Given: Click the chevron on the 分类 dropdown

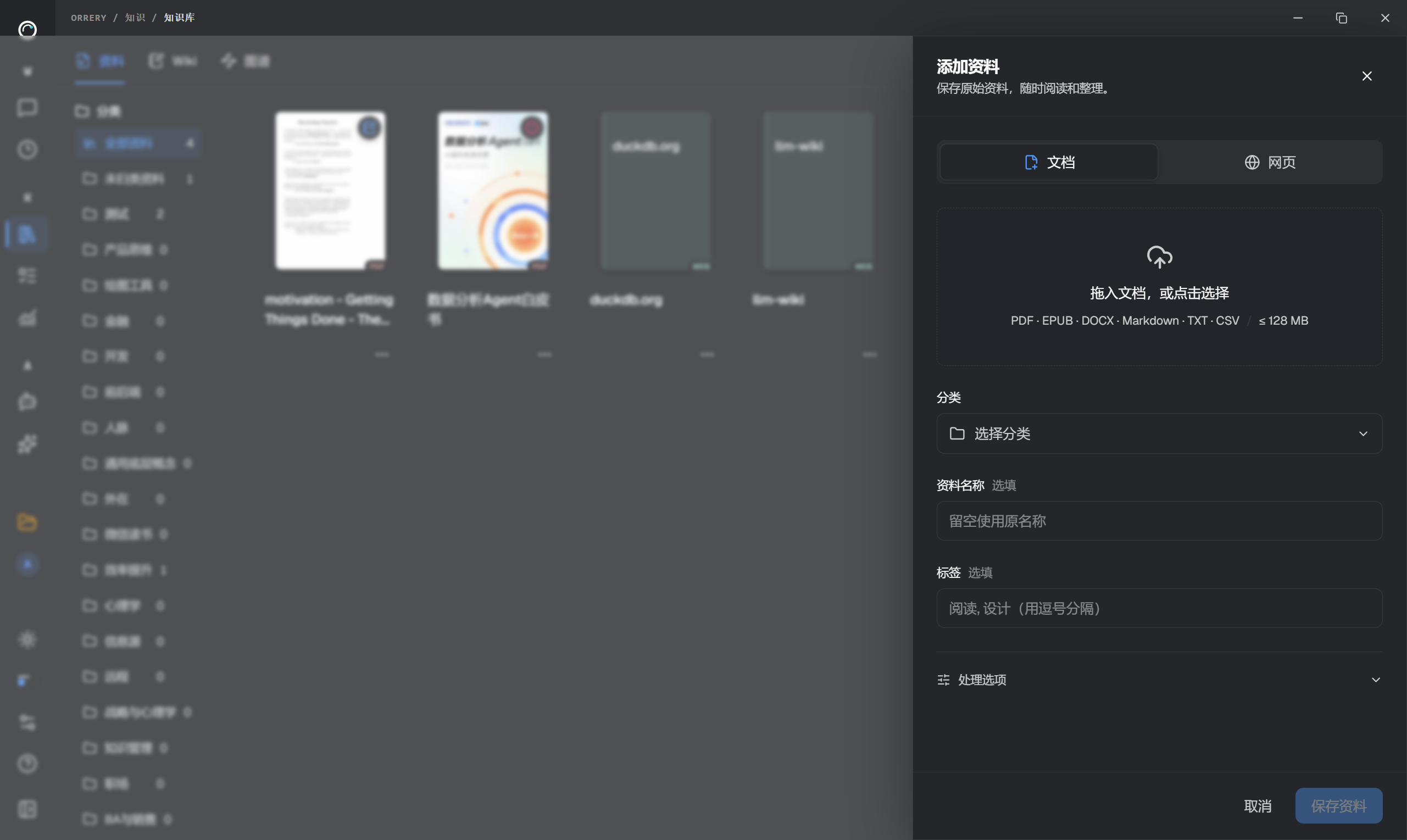Looking at the screenshot, I should coord(1363,433).
